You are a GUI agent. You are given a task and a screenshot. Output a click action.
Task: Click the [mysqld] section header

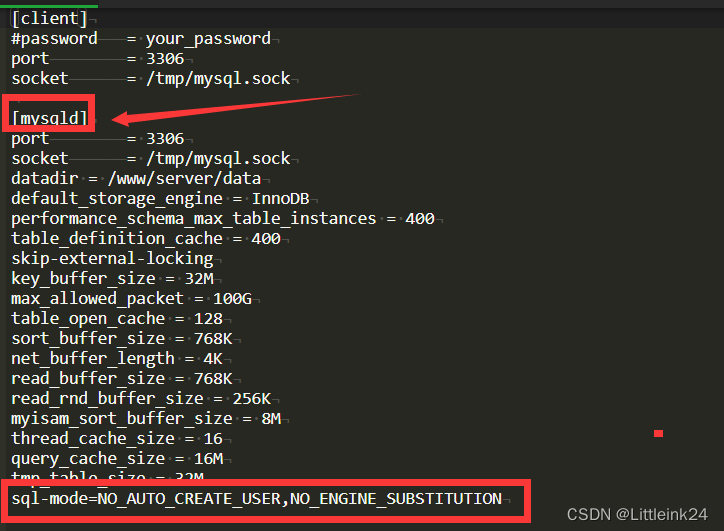coord(49,118)
